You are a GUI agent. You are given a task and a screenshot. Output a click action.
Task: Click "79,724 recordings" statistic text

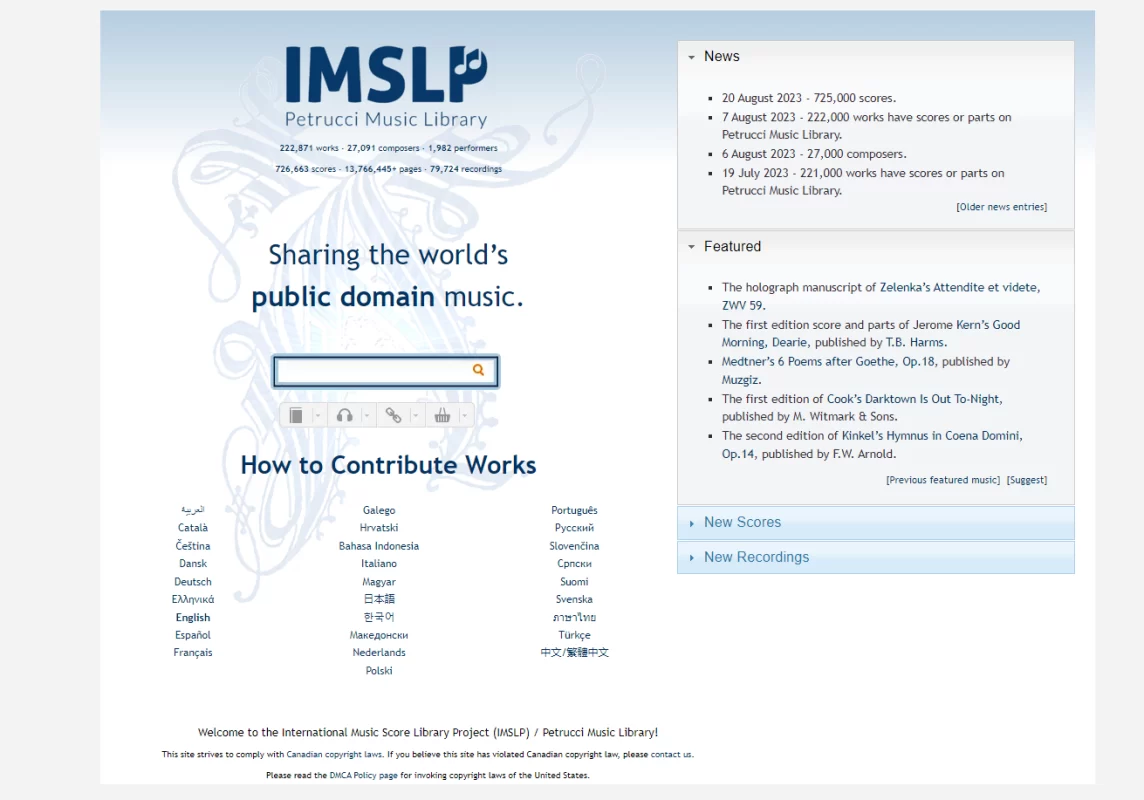click(x=465, y=169)
